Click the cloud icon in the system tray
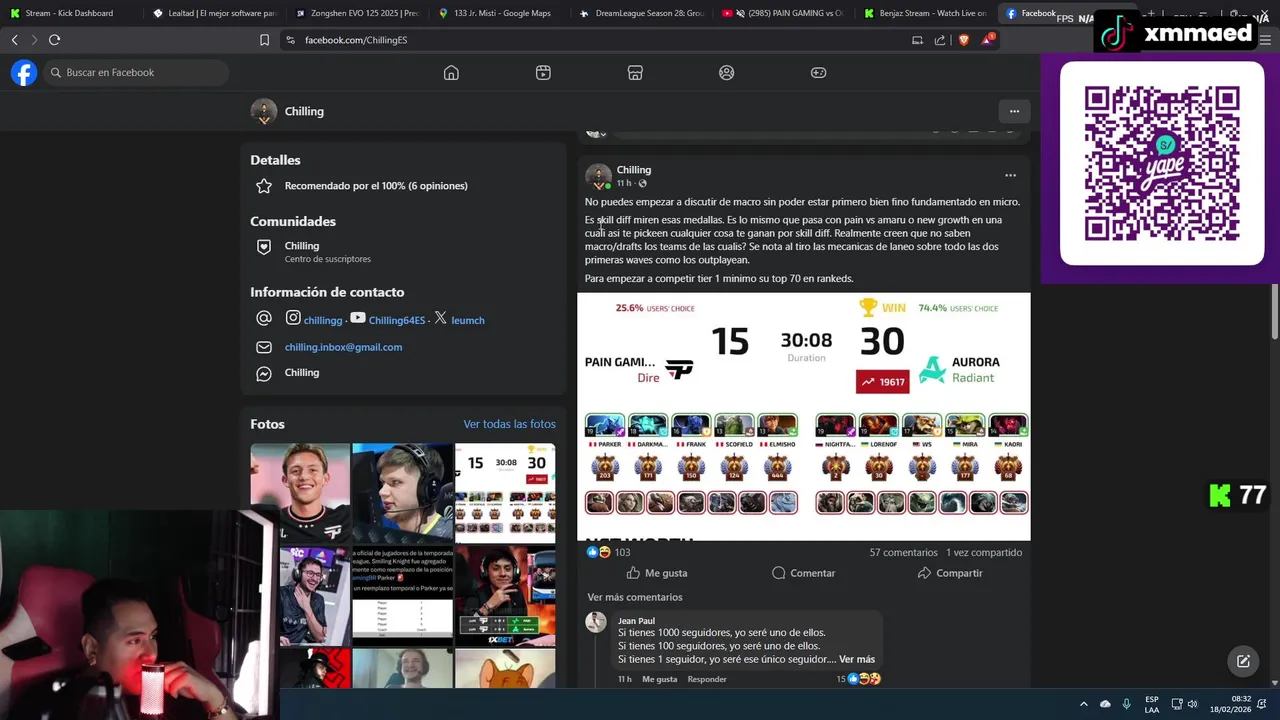This screenshot has width=1280, height=720. (x=1105, y=704)
